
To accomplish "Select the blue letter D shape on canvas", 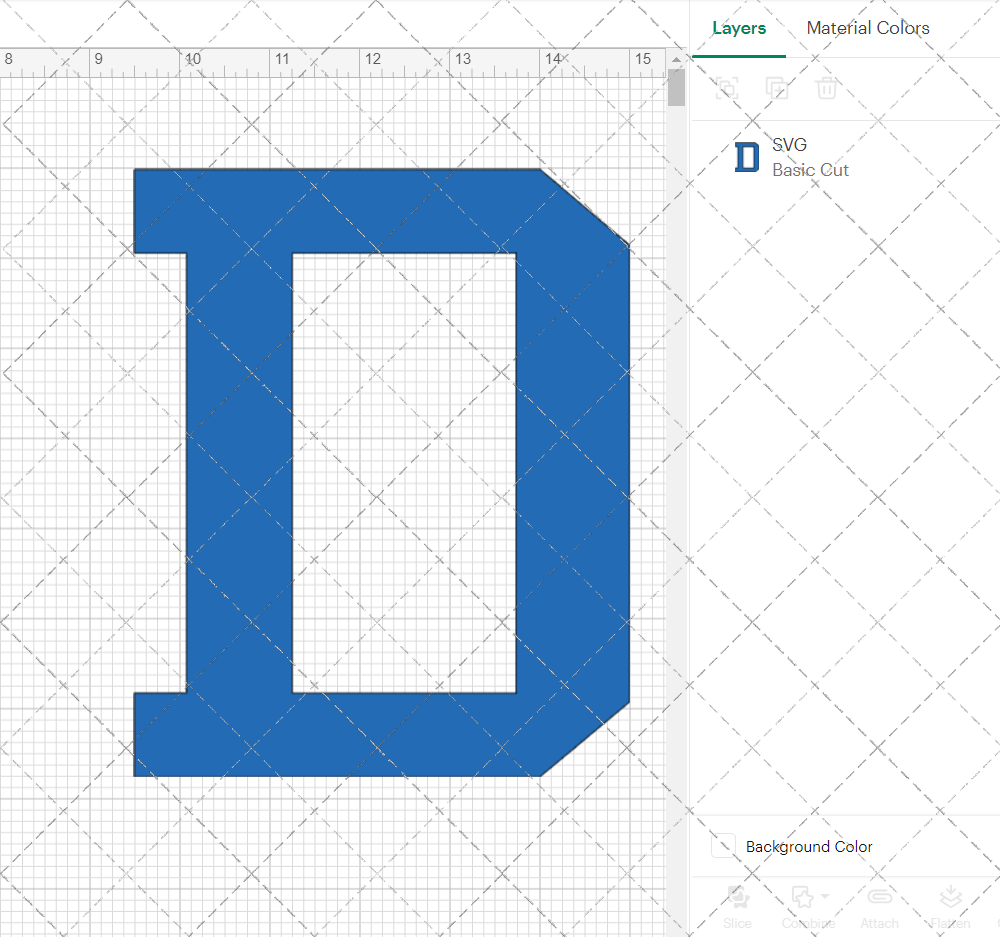I will pyautogui.click(x=239, y=472).
